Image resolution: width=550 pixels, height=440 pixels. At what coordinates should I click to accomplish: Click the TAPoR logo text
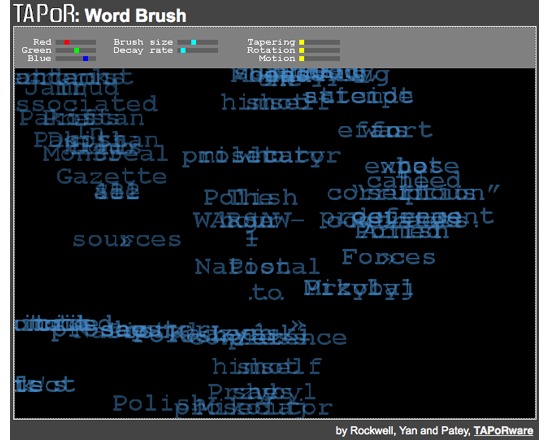[x=46, y=14]
